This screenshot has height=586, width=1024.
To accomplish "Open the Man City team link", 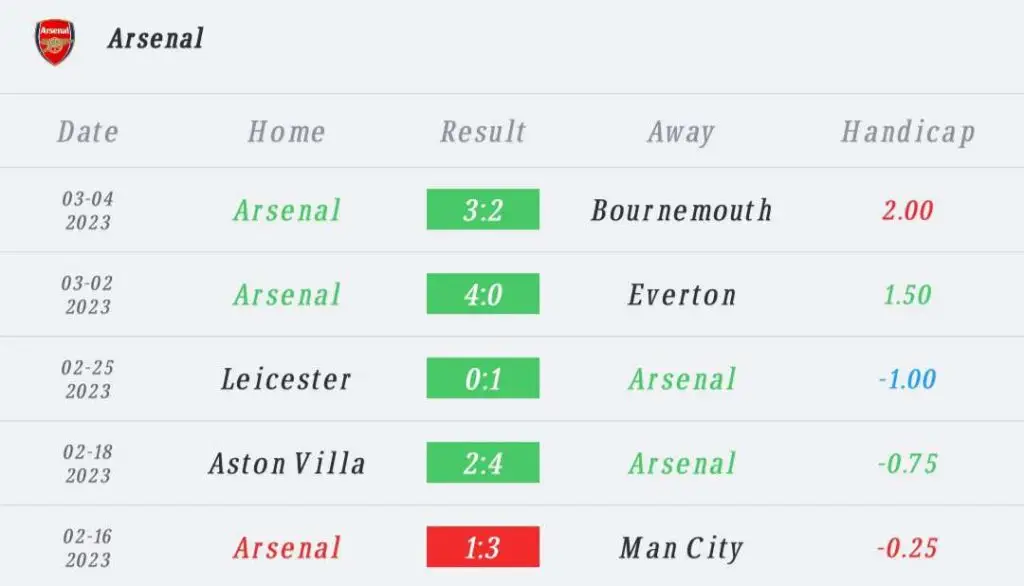I will tap(681, 548).
